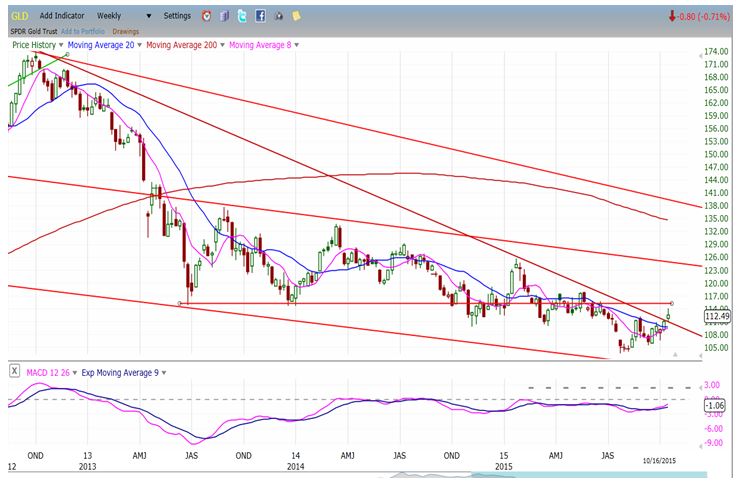This screenshot has height=487, width=741.
Task: Expand Exp Moving Average 9 options arrow
Action: click(164, 373)
